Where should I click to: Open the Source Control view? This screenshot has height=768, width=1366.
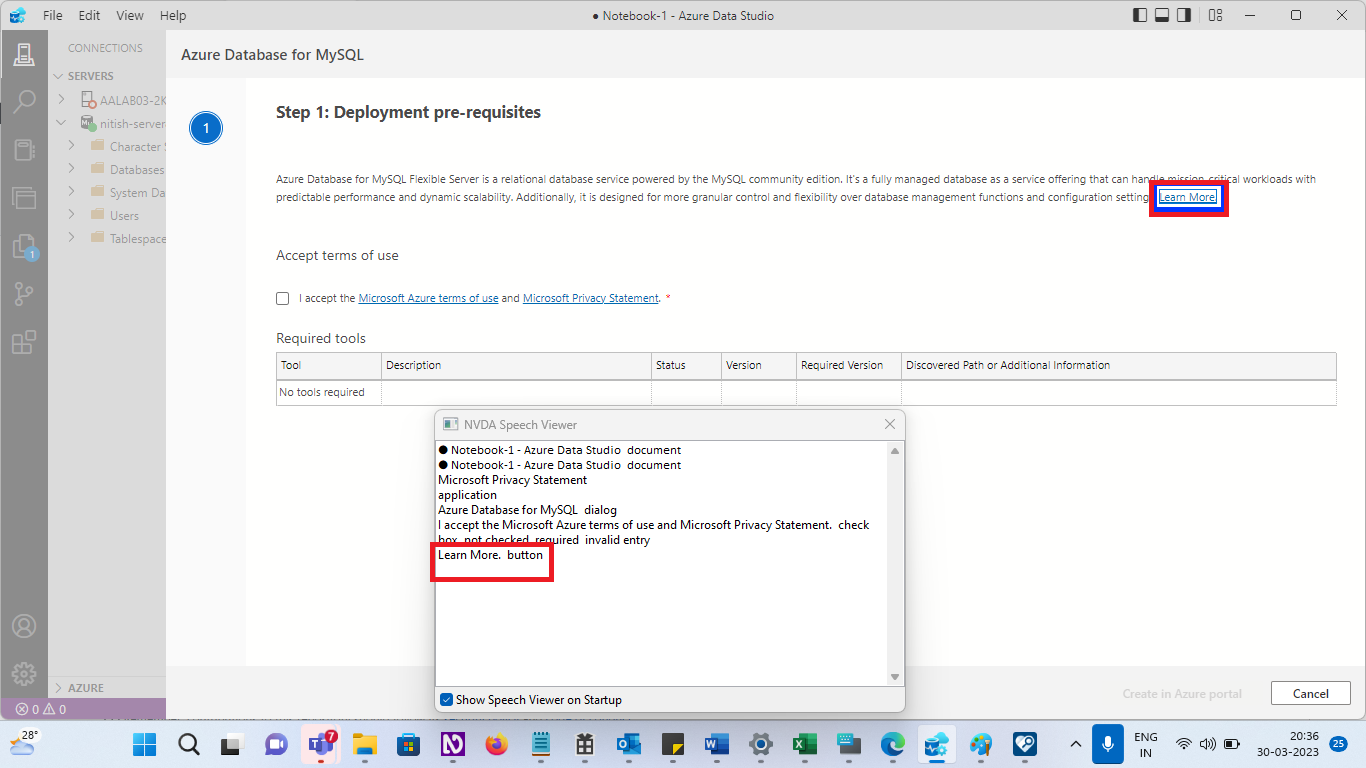[24, 293]
